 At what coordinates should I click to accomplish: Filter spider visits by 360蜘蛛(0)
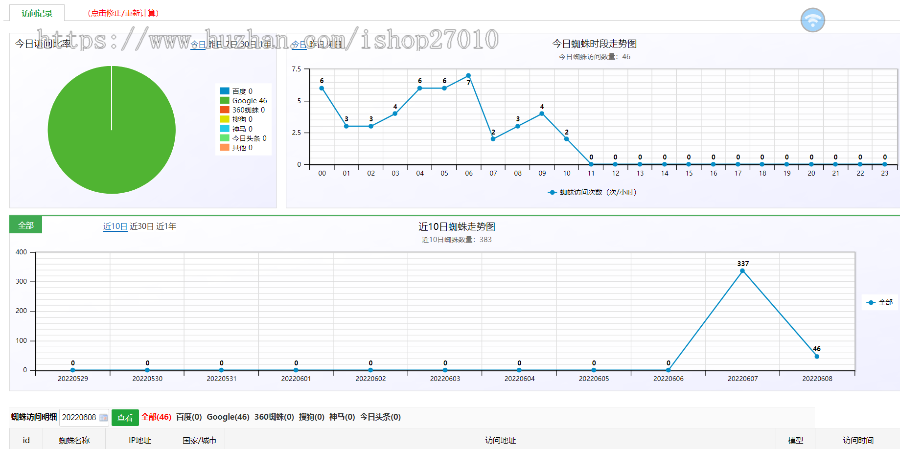click(x=274, y=417)
